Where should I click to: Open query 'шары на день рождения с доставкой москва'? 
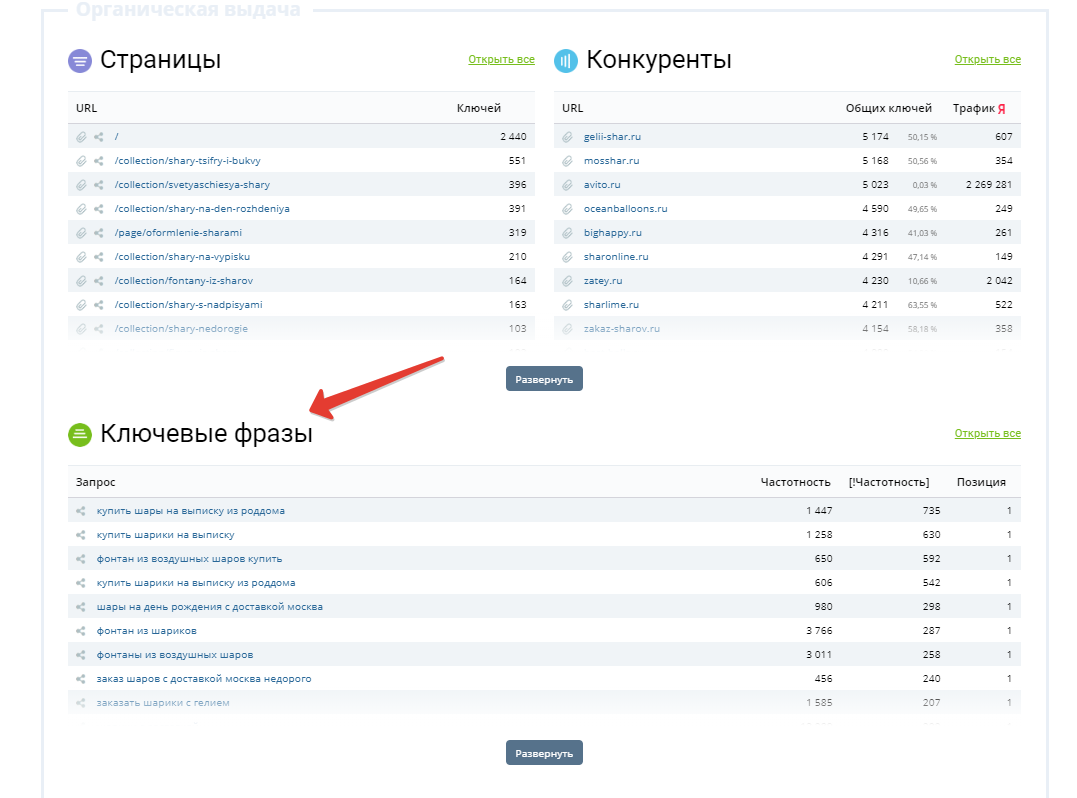coord(209,607)
